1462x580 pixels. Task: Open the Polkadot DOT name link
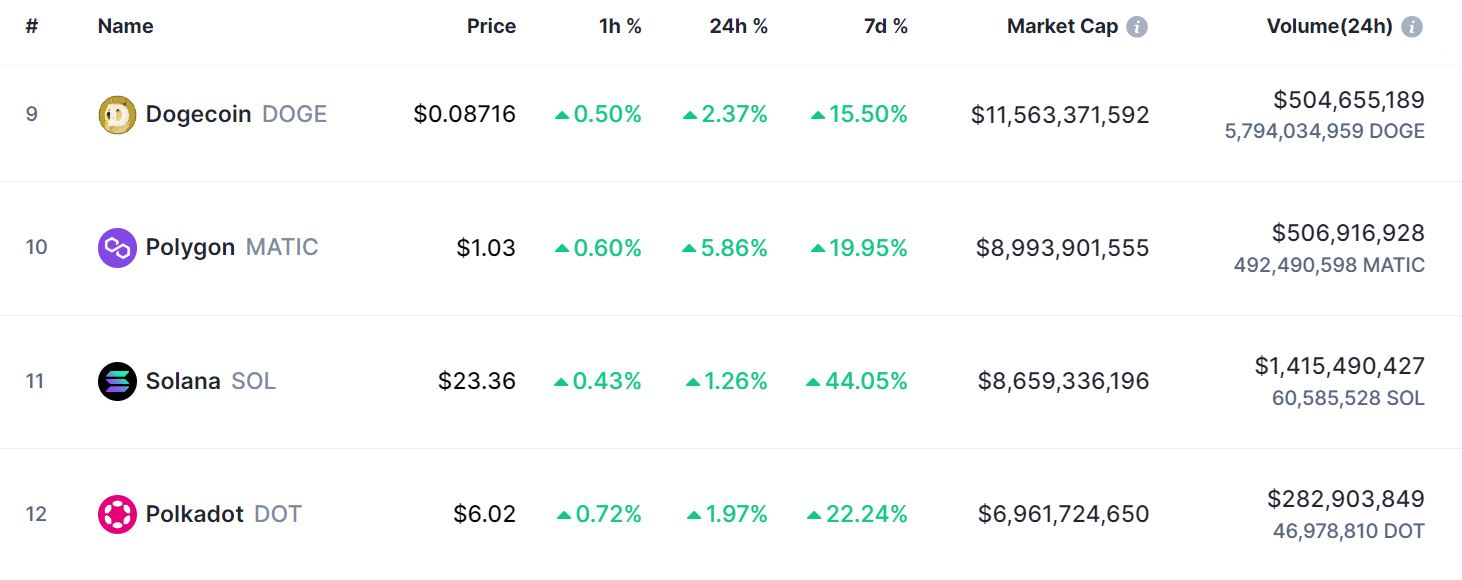[194, 514]
